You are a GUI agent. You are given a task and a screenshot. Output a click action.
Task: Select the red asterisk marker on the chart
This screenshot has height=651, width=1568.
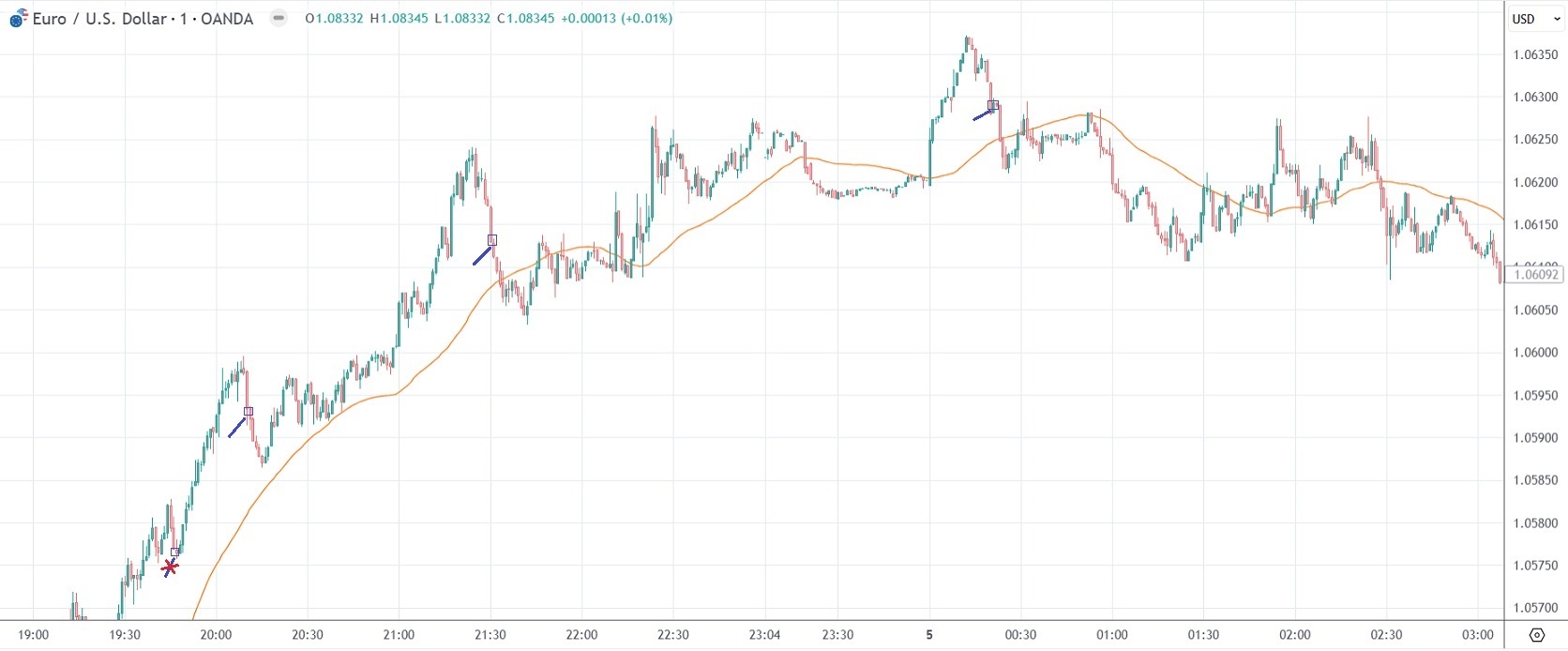pos(170,567)
